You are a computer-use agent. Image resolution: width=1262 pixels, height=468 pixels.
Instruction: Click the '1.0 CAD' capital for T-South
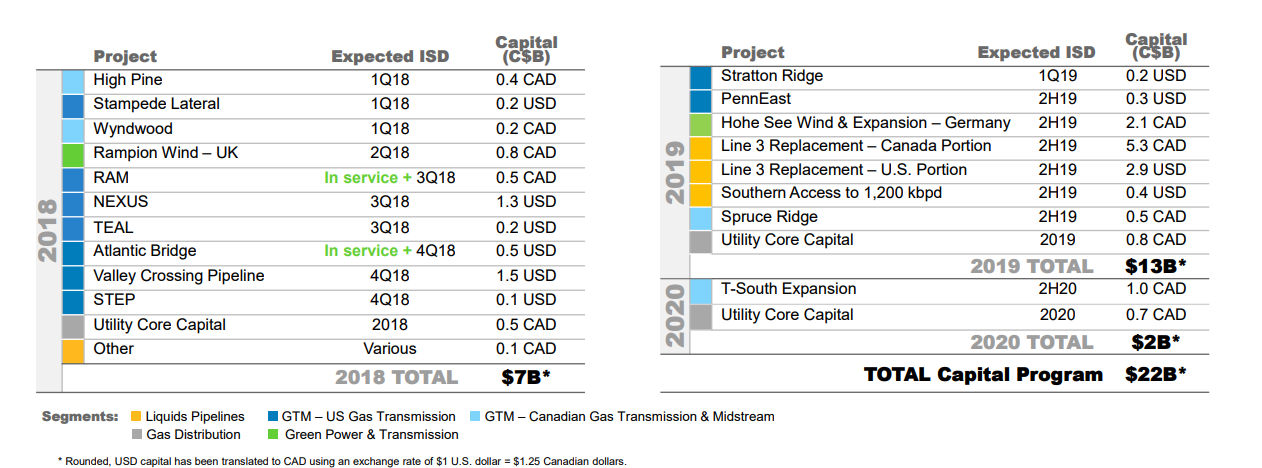1156,289
